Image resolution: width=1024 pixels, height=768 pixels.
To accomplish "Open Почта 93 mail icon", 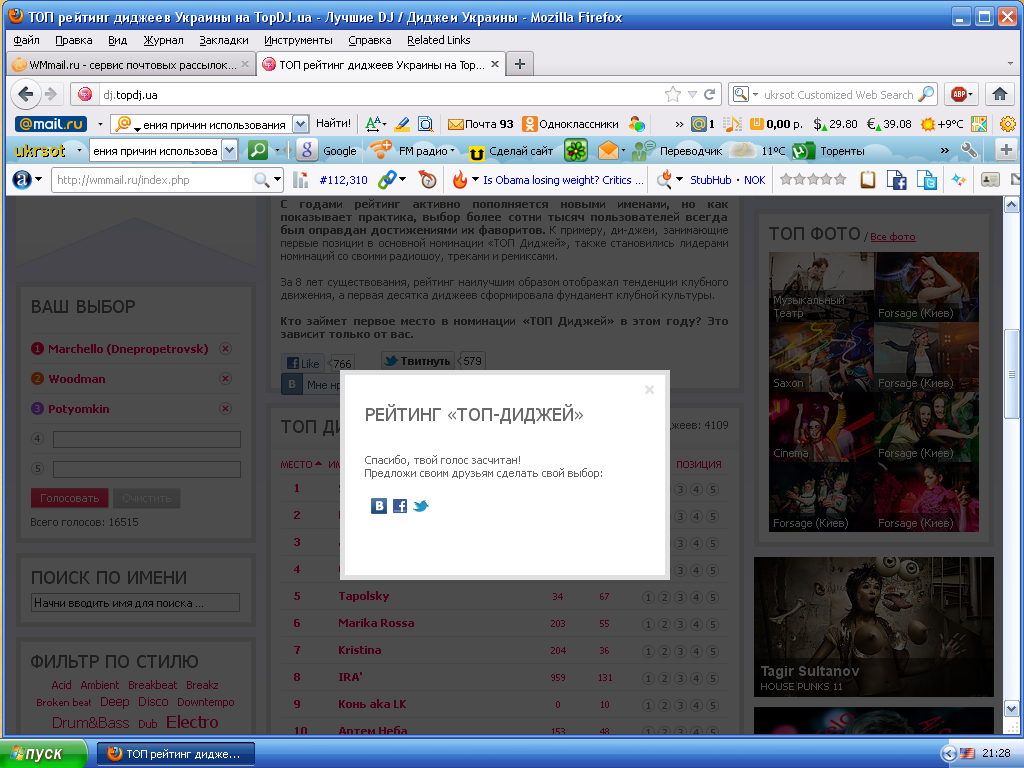I will (481, 124).
